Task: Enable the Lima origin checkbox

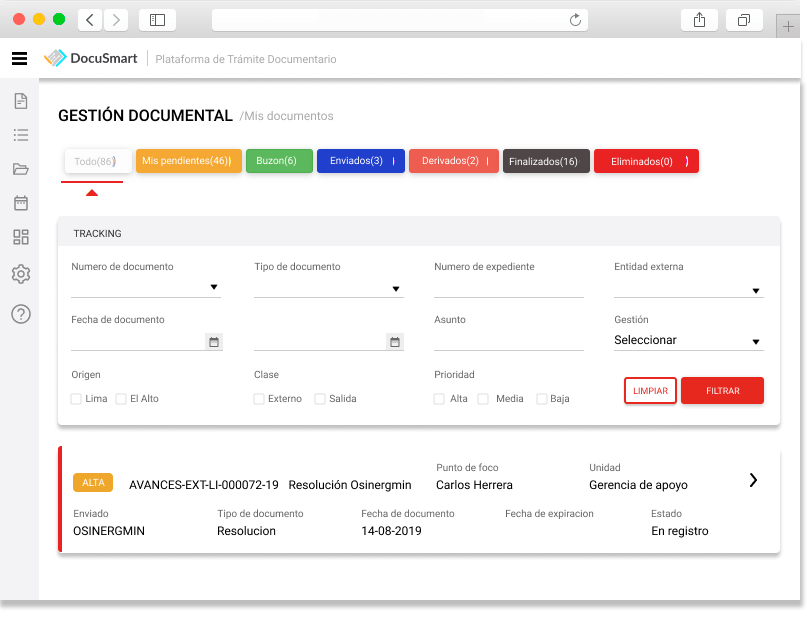Action: [76, 398]
